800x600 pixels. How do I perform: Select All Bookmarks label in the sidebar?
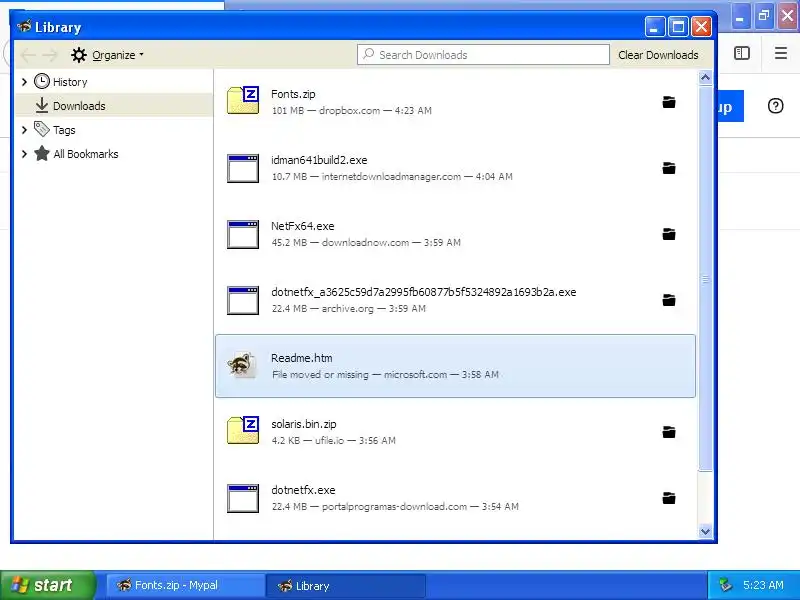pos(85,154)
